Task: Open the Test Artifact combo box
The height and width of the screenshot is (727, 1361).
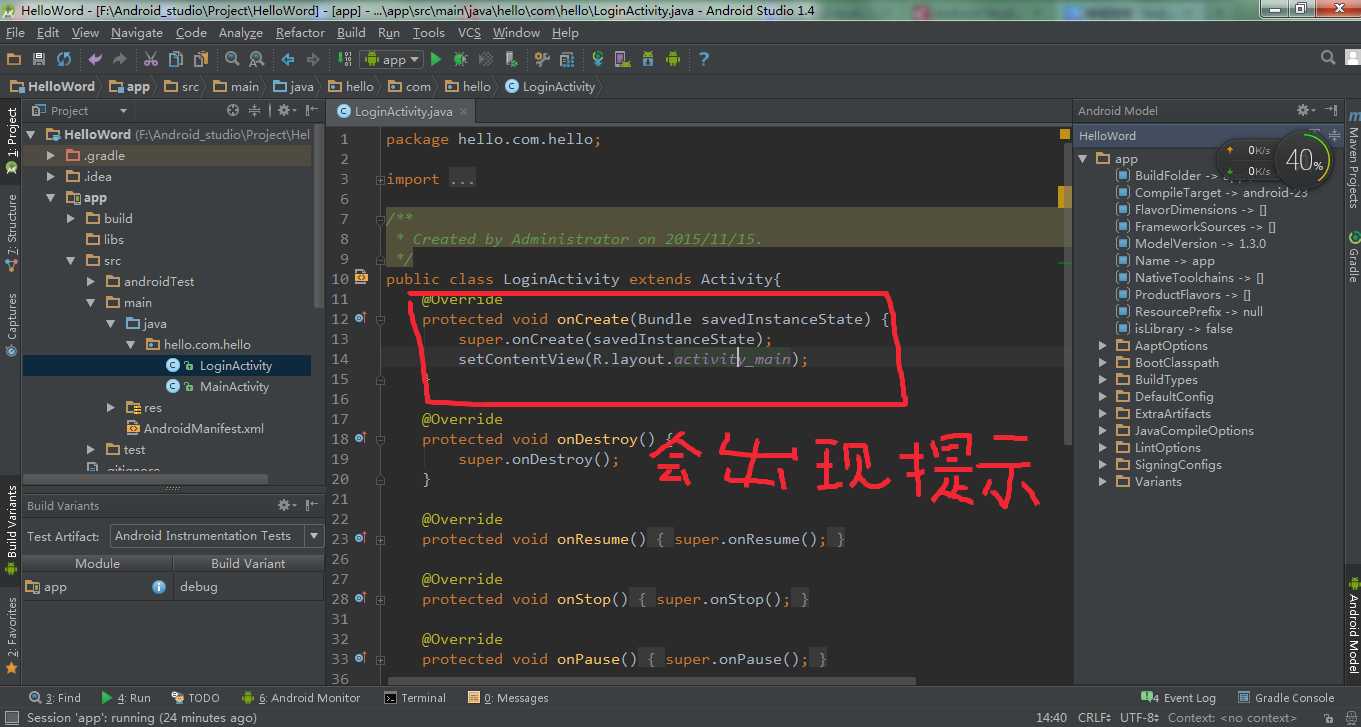Action: click(x=217, y=536)
